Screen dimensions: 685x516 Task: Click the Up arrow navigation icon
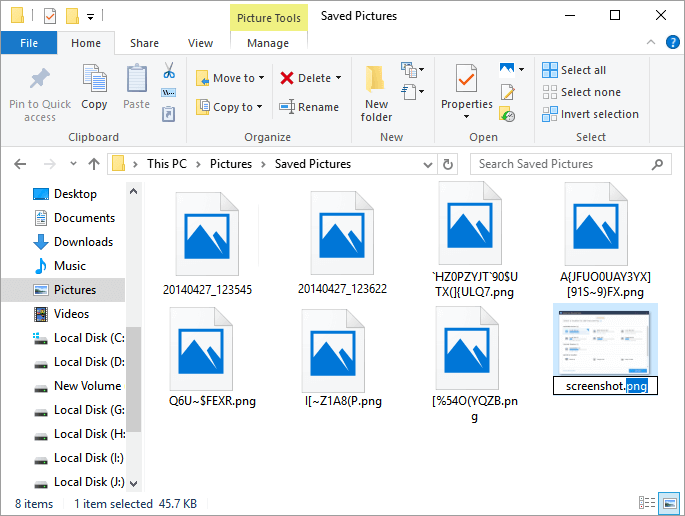click(x=94, y=164)
